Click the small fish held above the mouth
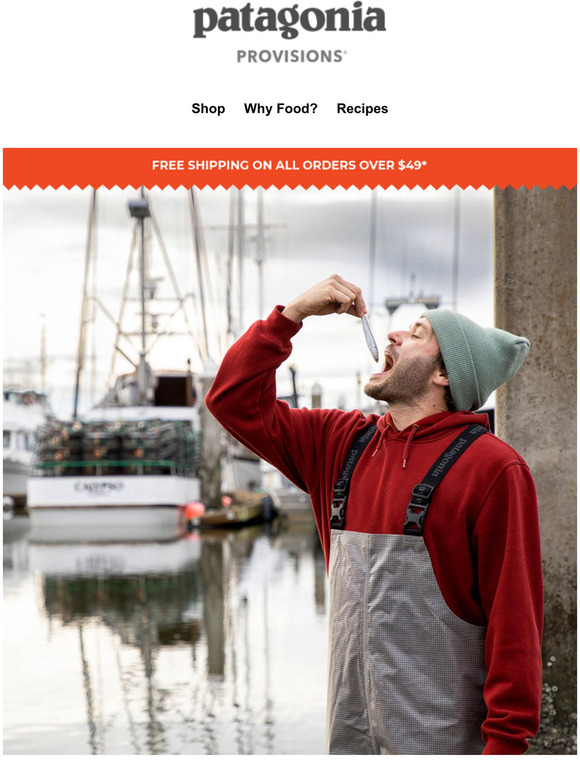Screen dimensions: 580x774 click(369, 337)
